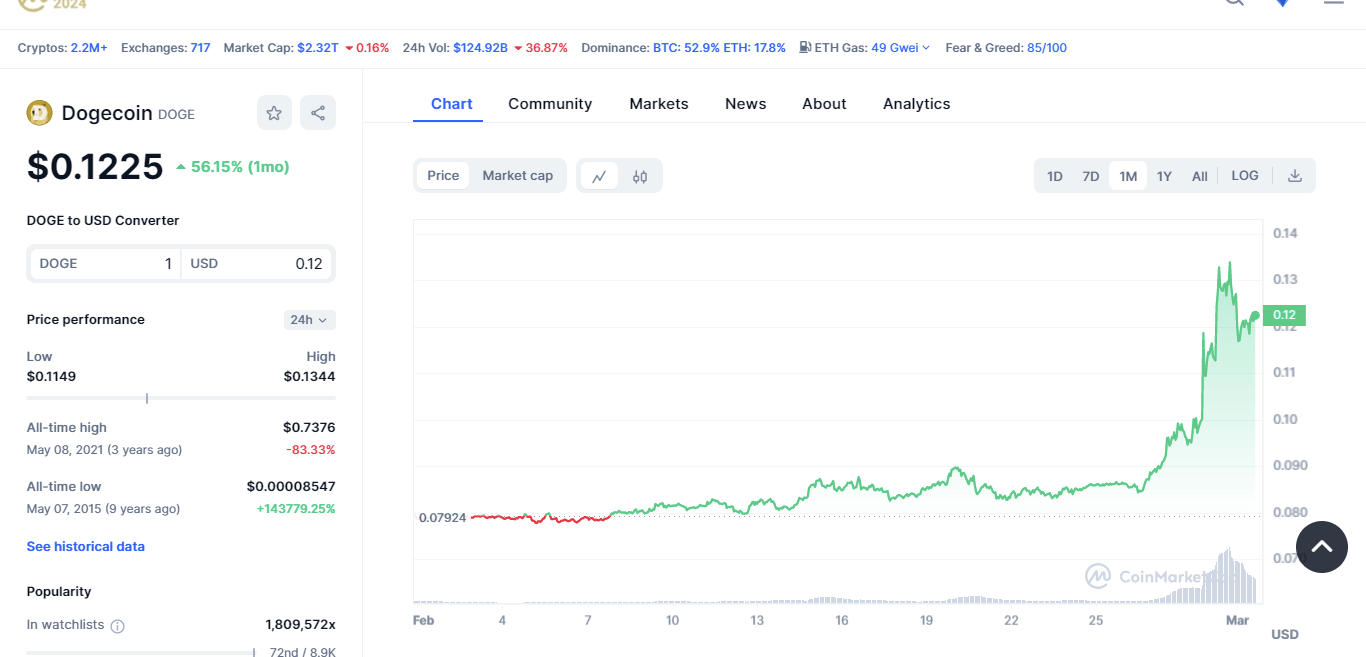Viewport: 1366px width, 657px height.
Task: Click the info icon beside In watchlists
Action: pyautogui.click(x=117, y=626)
